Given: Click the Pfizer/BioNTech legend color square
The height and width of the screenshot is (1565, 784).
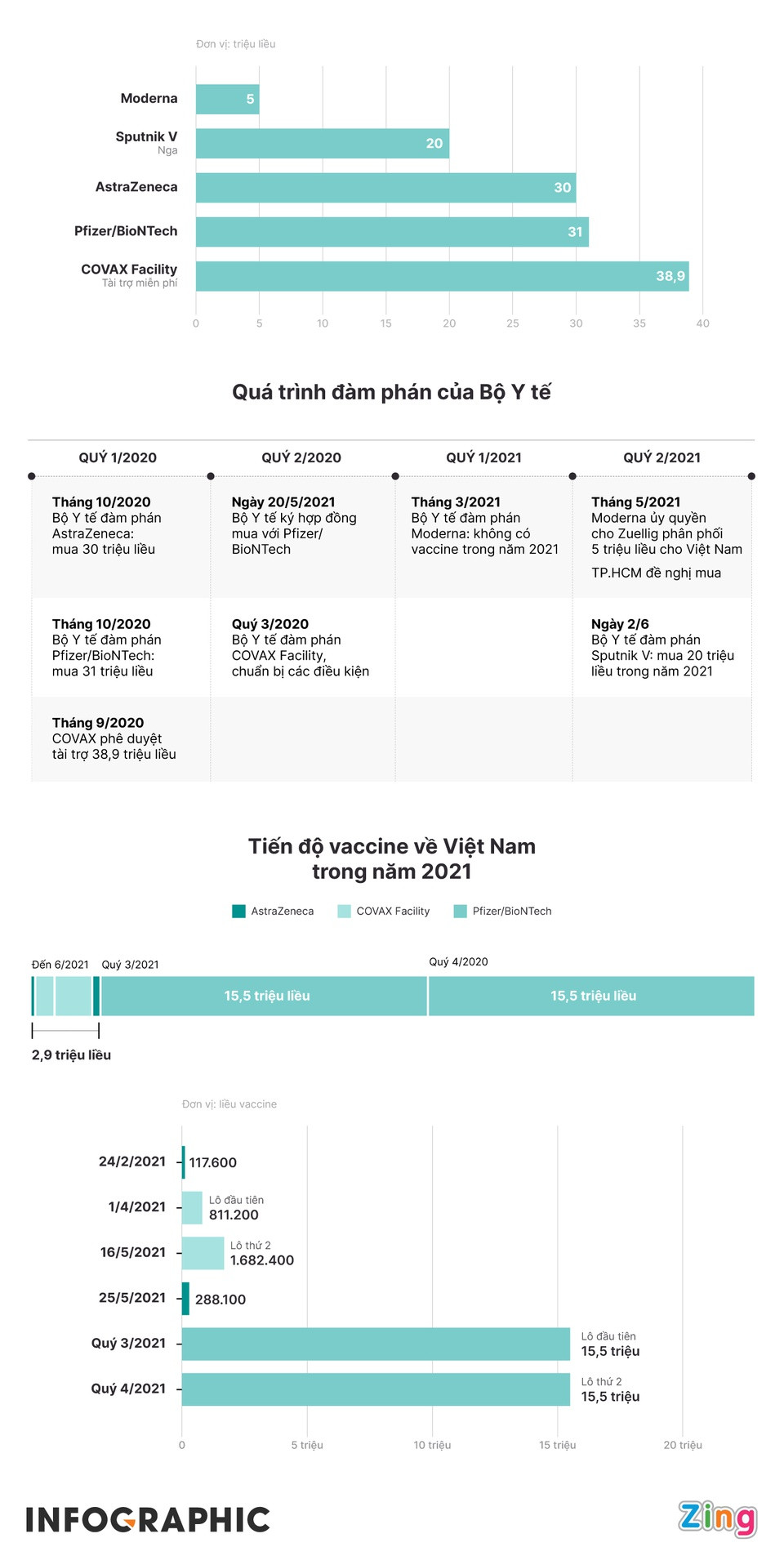Looking at the screenshot, I should point(460,911).
